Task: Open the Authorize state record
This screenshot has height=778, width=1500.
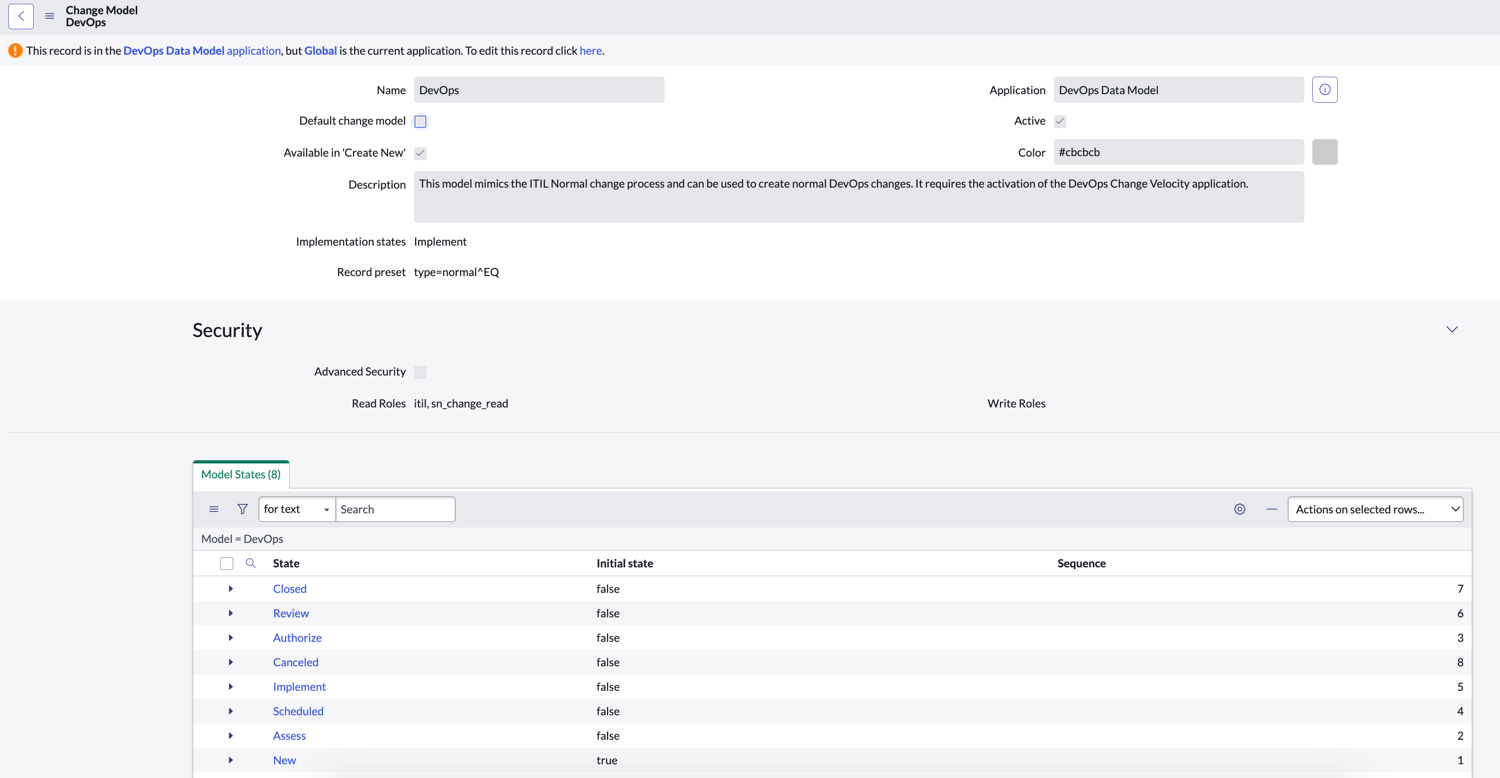Action: pos(297,638)
